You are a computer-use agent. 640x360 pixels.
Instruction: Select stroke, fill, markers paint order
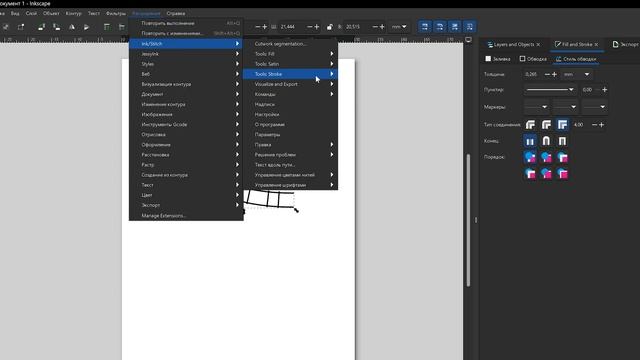pos(546,157)
